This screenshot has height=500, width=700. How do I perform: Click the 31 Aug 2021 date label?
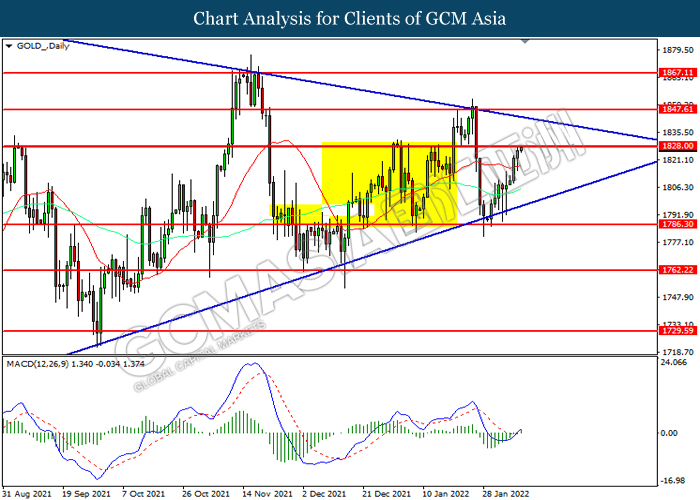pos(26,494)
